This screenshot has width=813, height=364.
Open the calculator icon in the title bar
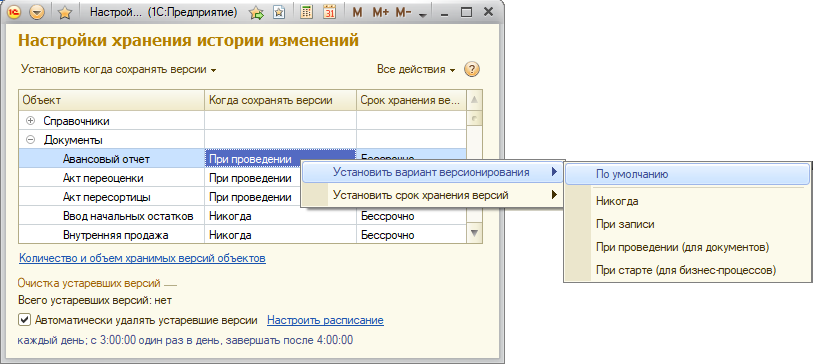pos(306,12)
